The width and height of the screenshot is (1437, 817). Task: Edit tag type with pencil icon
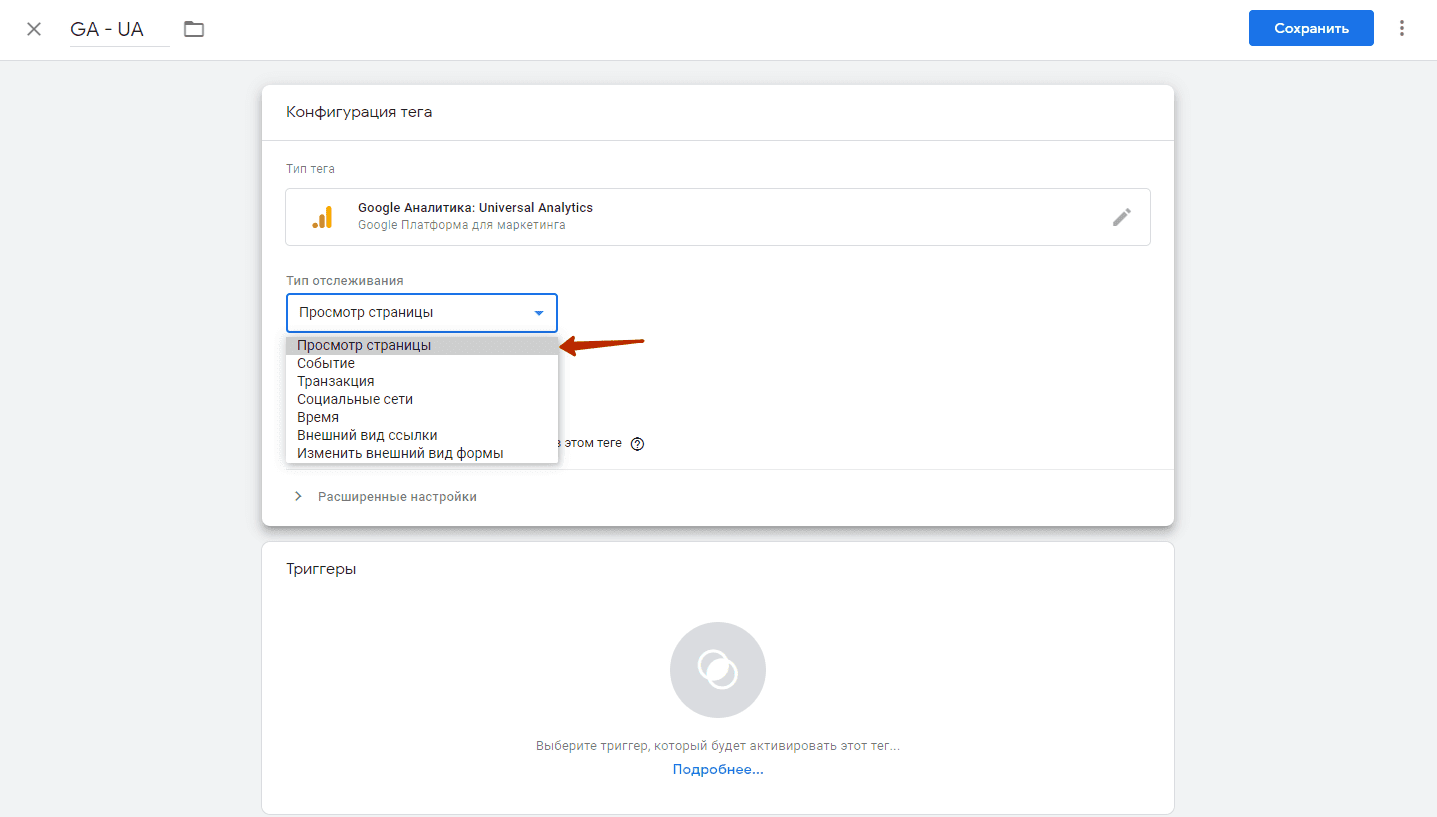1122,217
